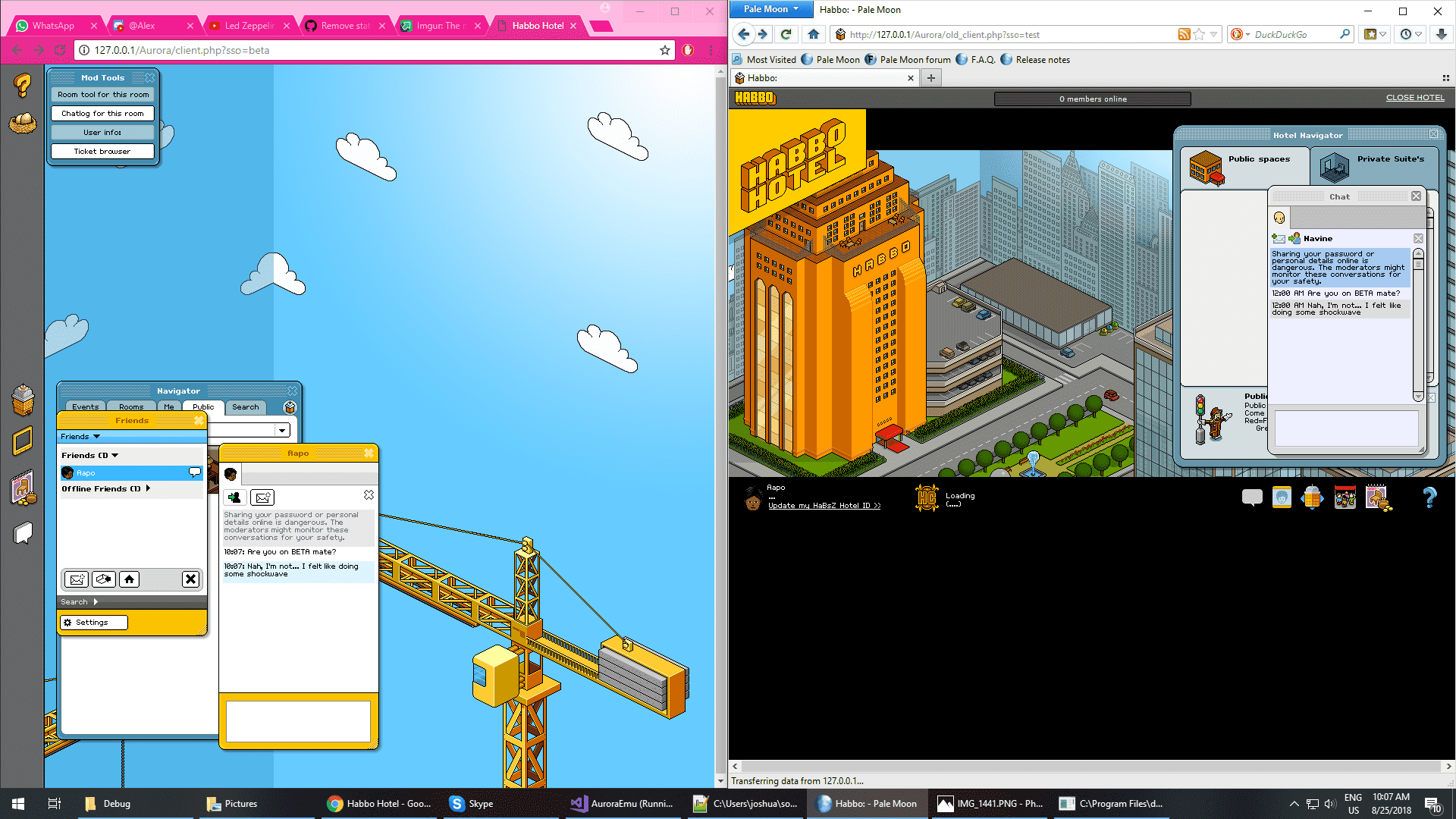Click User infos in Mod Tools
The width and height of the screenshot is (1456, 819).
101,131
